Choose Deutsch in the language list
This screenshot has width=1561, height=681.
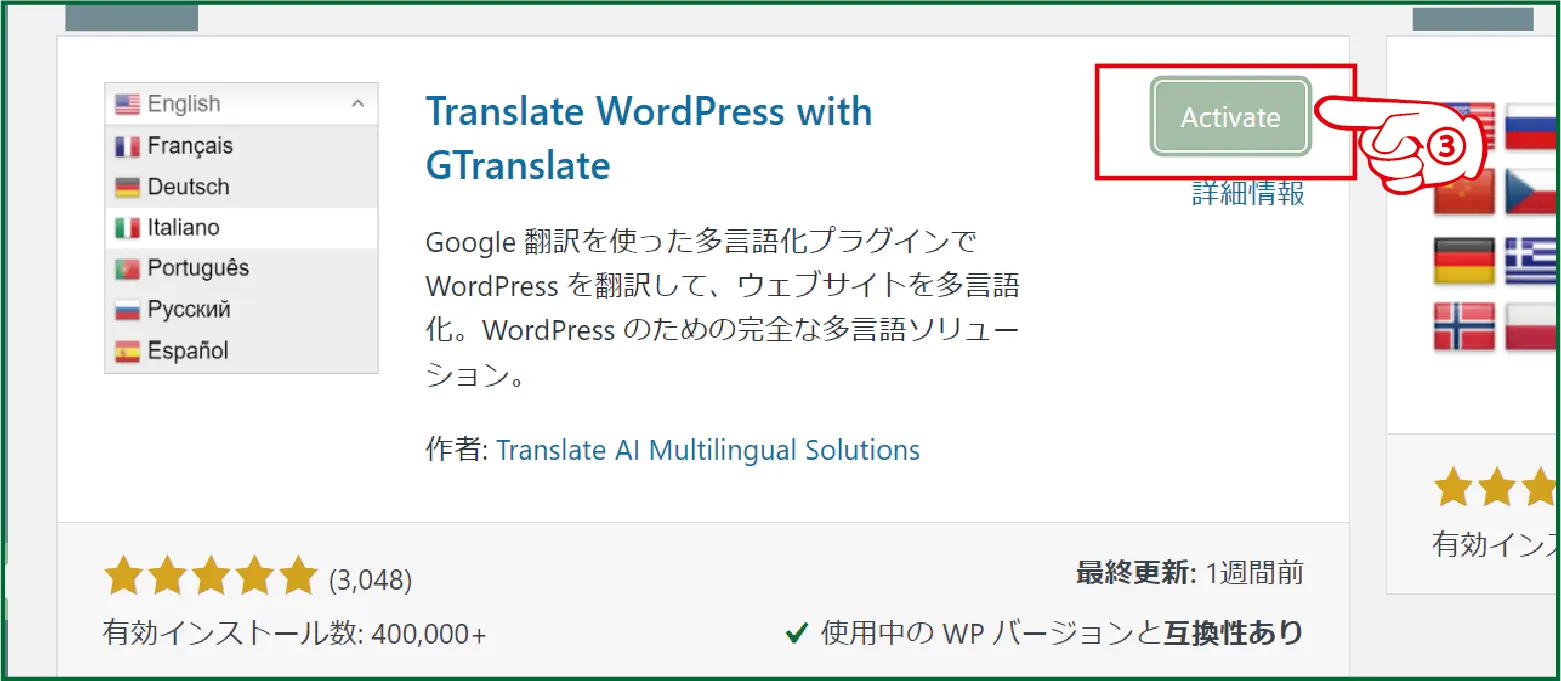point(188,187)
